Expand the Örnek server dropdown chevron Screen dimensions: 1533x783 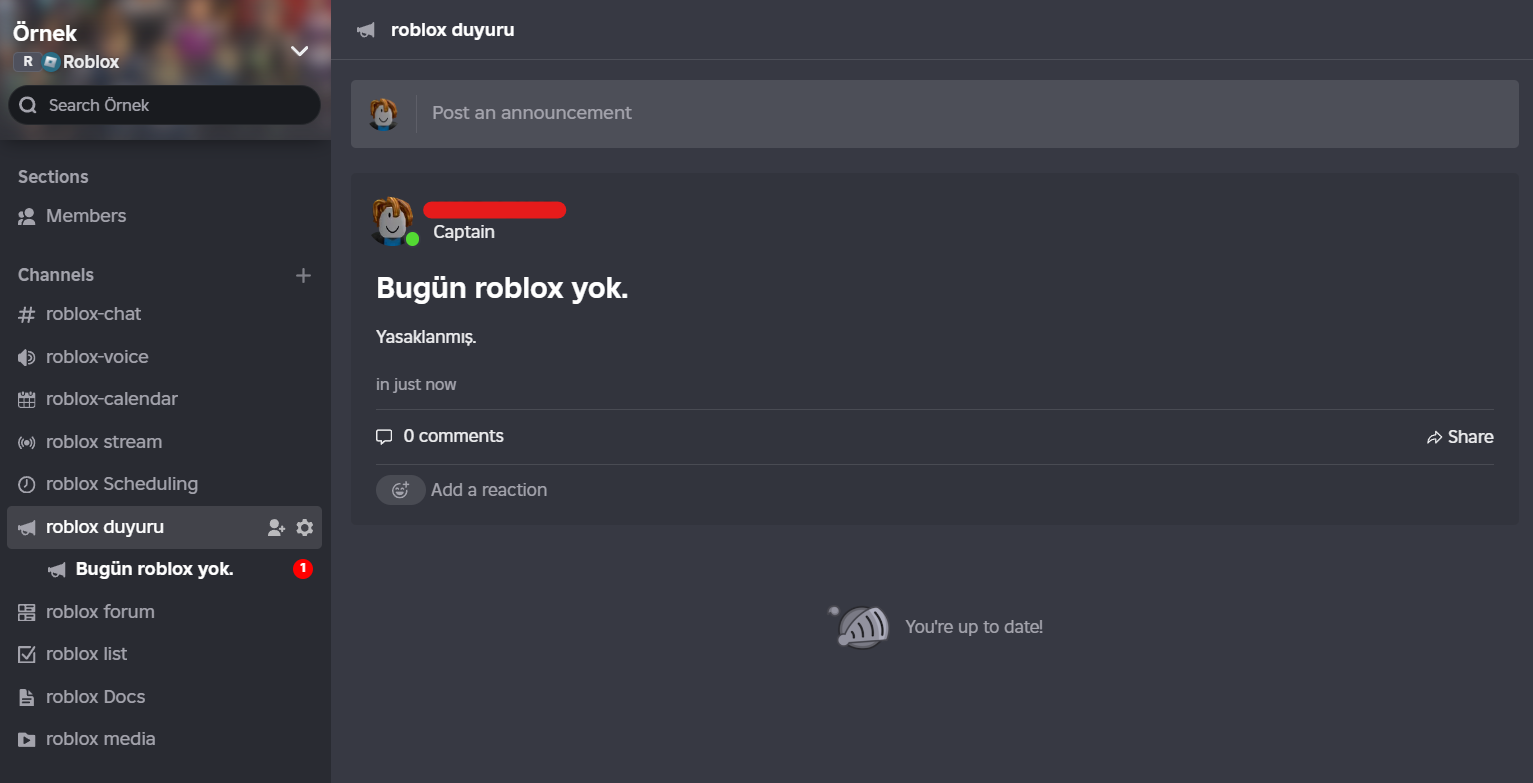(x=299, y=51)
